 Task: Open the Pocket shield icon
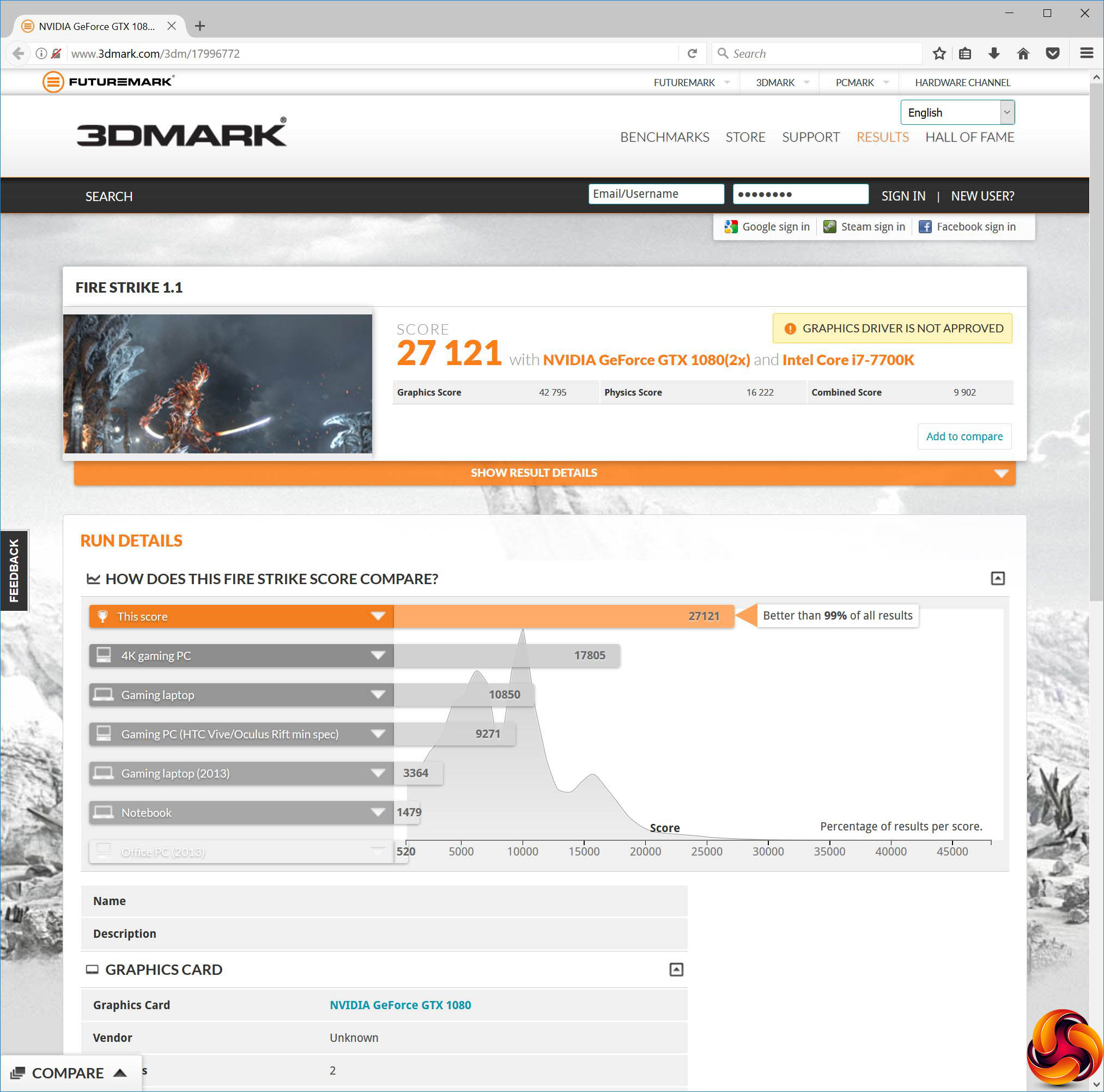tap(1052, 54)
